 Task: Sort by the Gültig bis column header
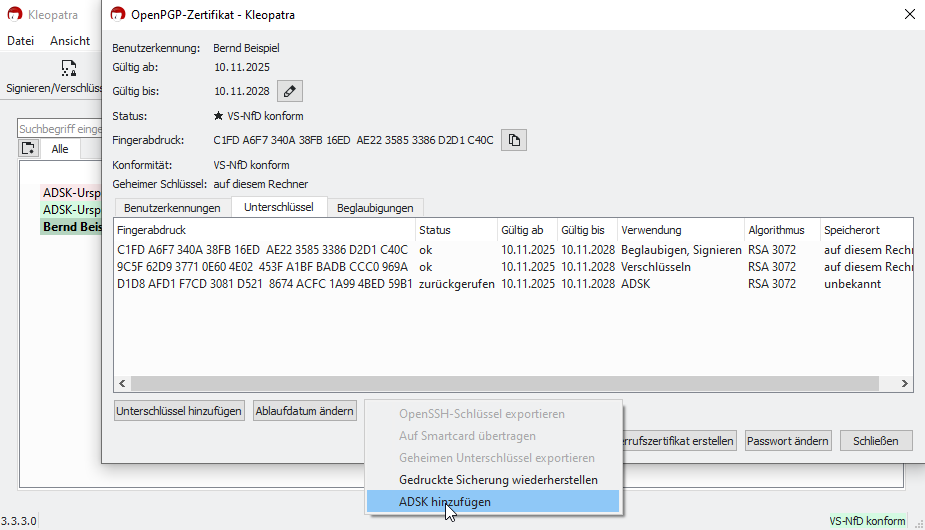587,230
